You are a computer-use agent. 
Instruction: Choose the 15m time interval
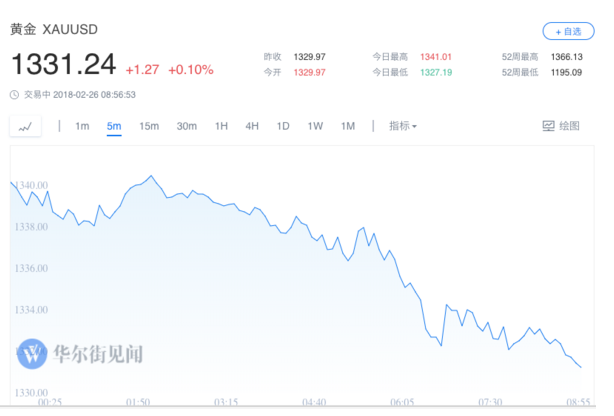149,126
